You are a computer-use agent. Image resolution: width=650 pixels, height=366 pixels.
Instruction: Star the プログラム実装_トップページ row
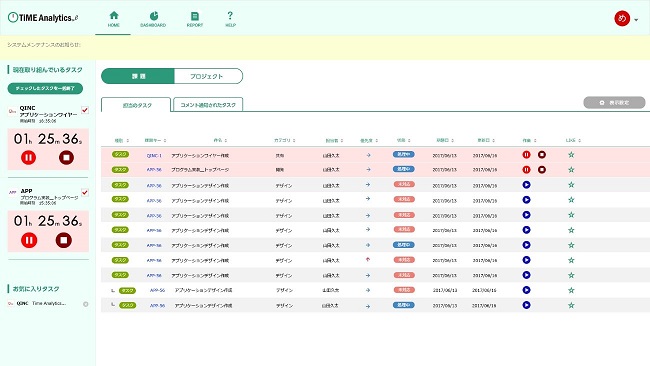click(571, 170)
